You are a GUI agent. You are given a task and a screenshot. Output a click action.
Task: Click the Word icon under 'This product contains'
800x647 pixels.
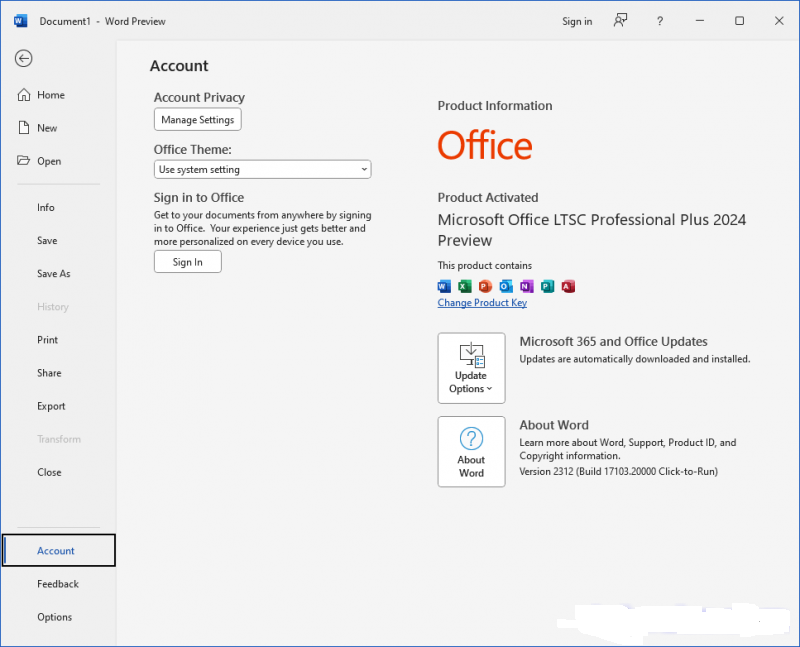[443, 286]
